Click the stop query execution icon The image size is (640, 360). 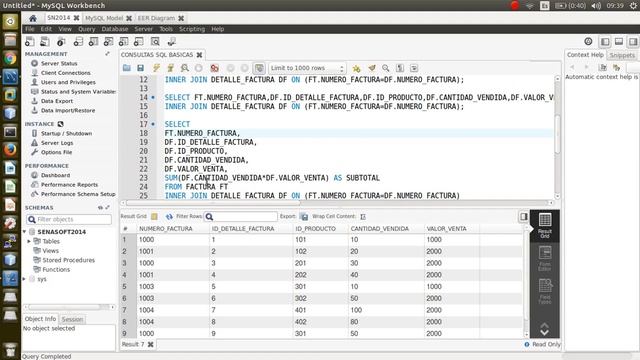click(x=198, y=68)
